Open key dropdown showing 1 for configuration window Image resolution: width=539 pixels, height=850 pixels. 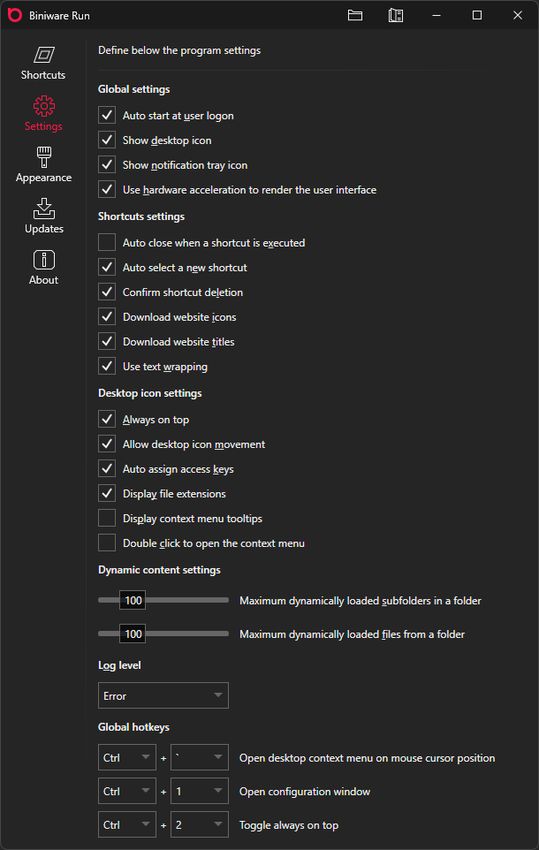200,791
